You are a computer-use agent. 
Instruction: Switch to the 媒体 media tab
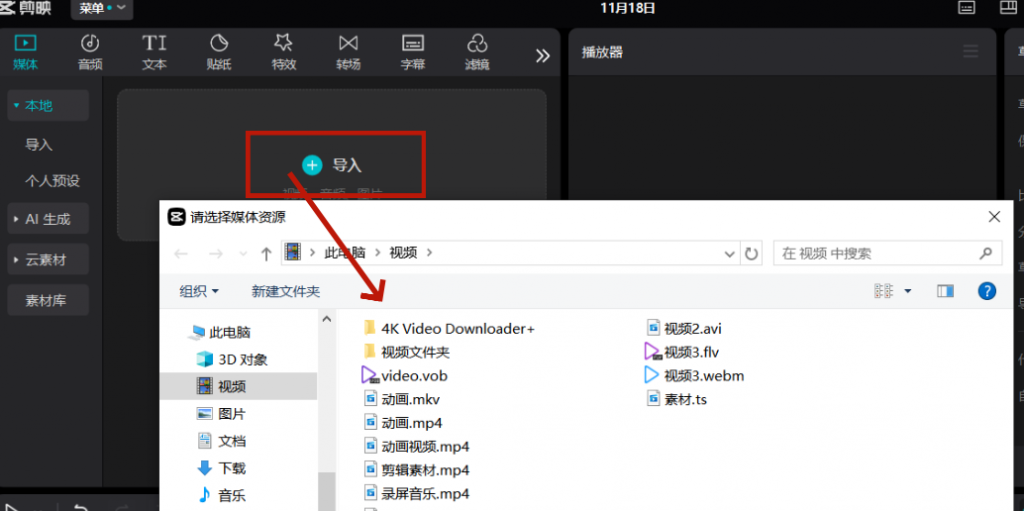click(x=26, y=52)
